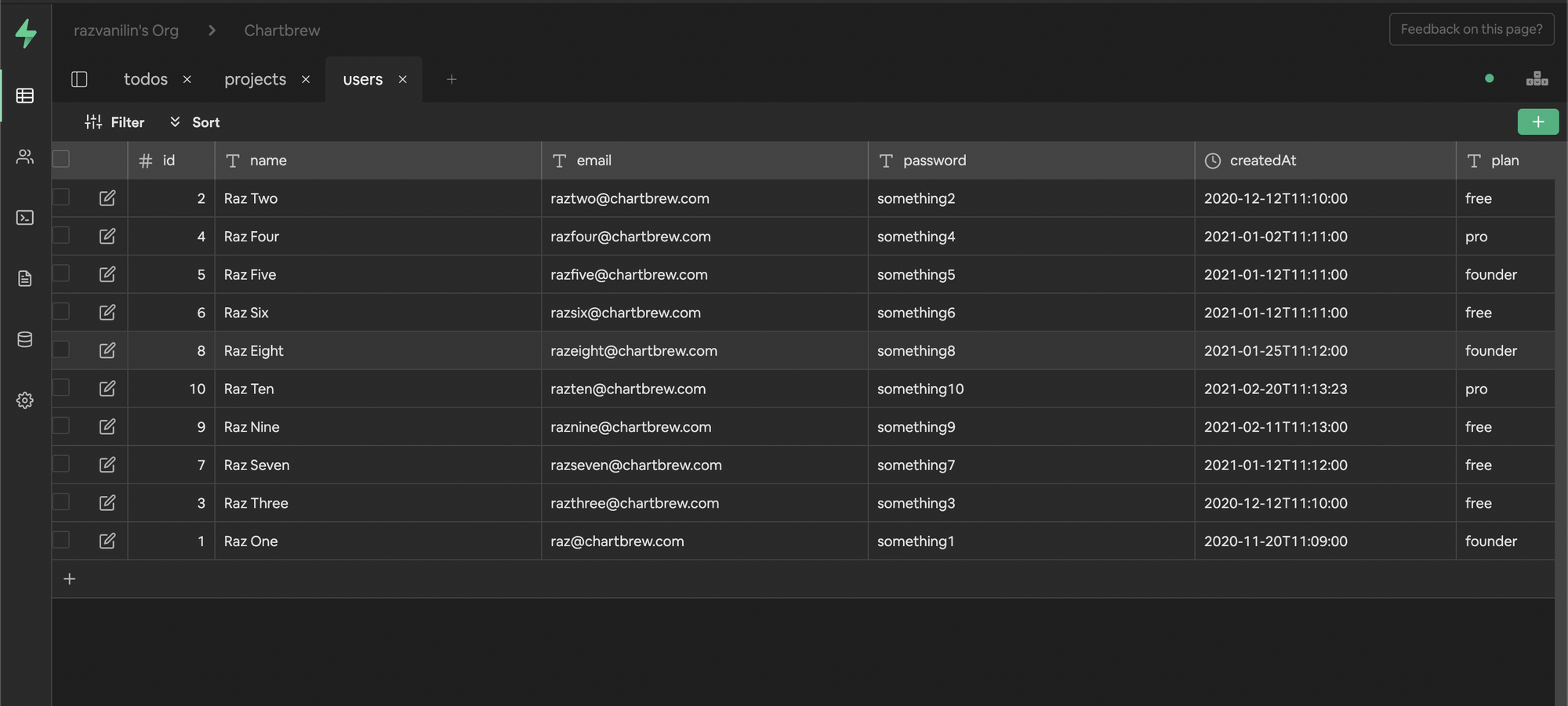1568x706 pixels.
Task: Open the Sort options dropdown
Action: [x=195, y=122]
